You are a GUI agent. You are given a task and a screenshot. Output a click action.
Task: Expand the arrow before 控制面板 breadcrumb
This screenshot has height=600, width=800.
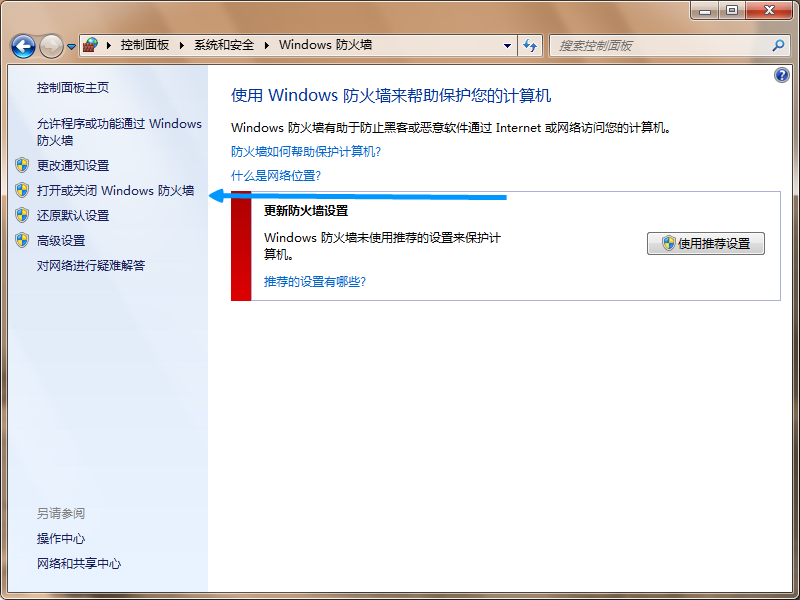tap(109, 45)
